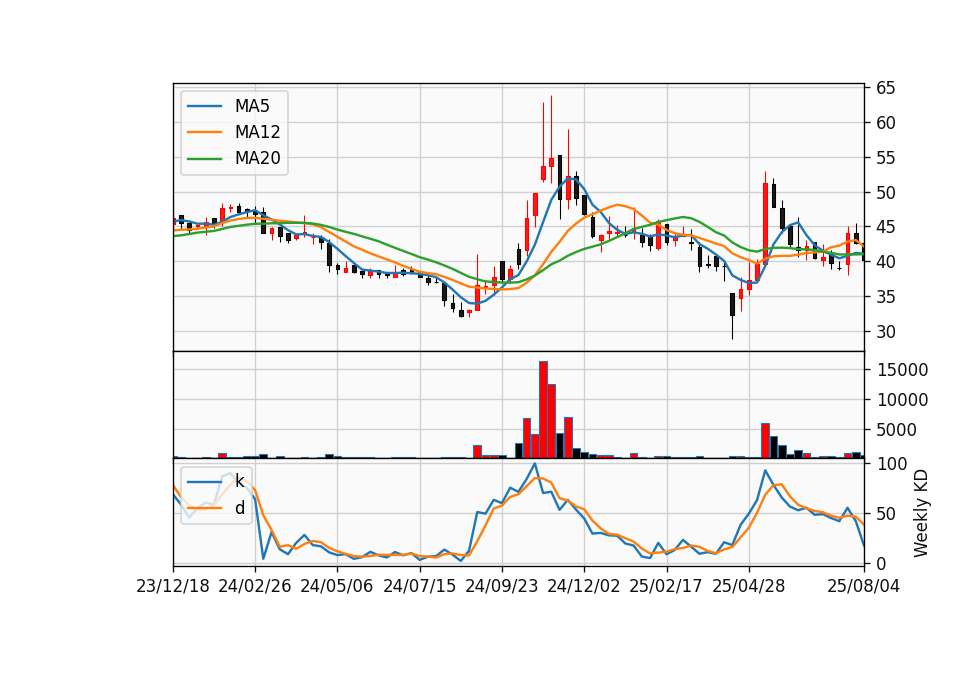Screen dimensions: 960x690
Task: Click the MA5 legend label
Action: 252,106
